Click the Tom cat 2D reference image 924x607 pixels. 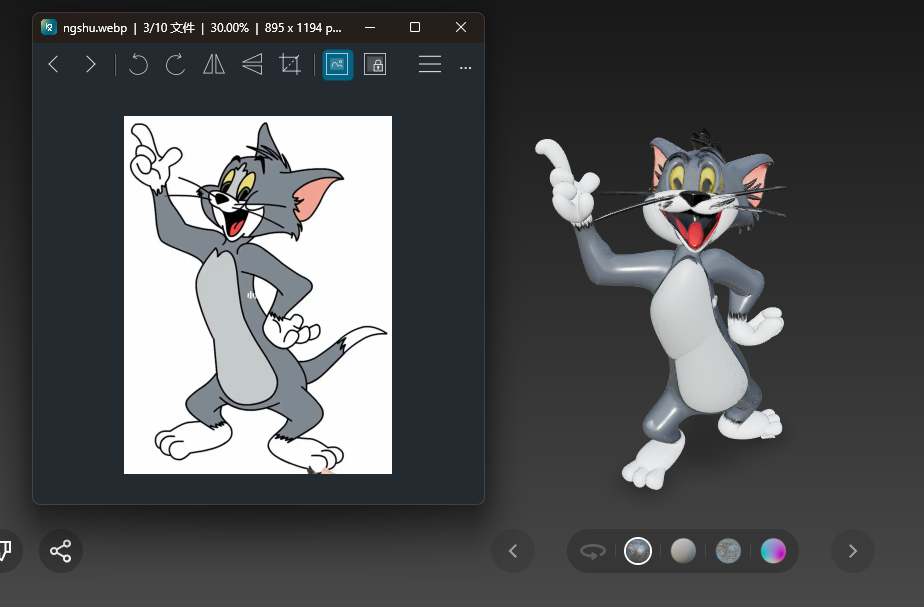[258, 295]
